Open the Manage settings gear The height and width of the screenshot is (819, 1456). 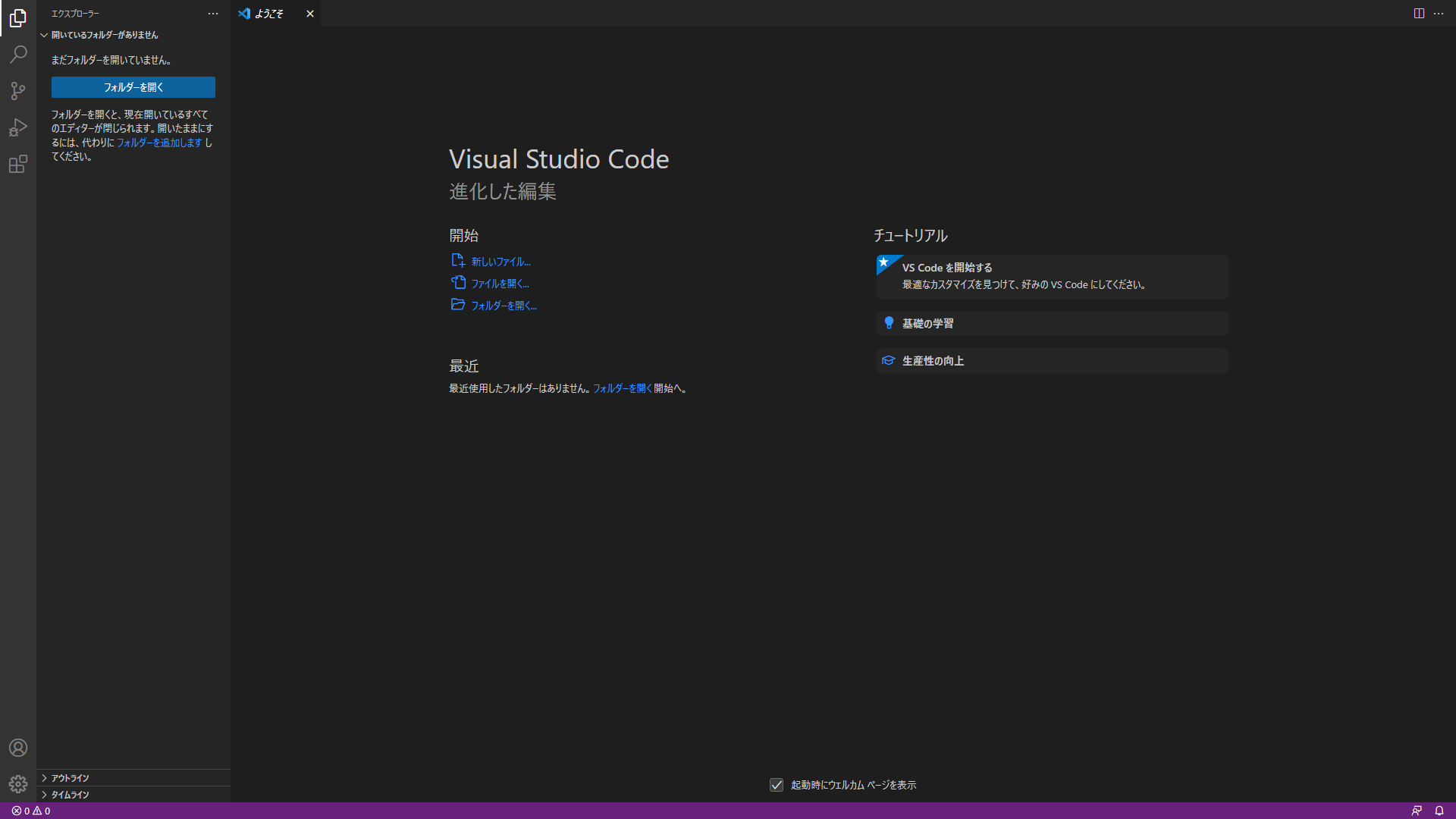pyautogui.click(x=18, y=784)
